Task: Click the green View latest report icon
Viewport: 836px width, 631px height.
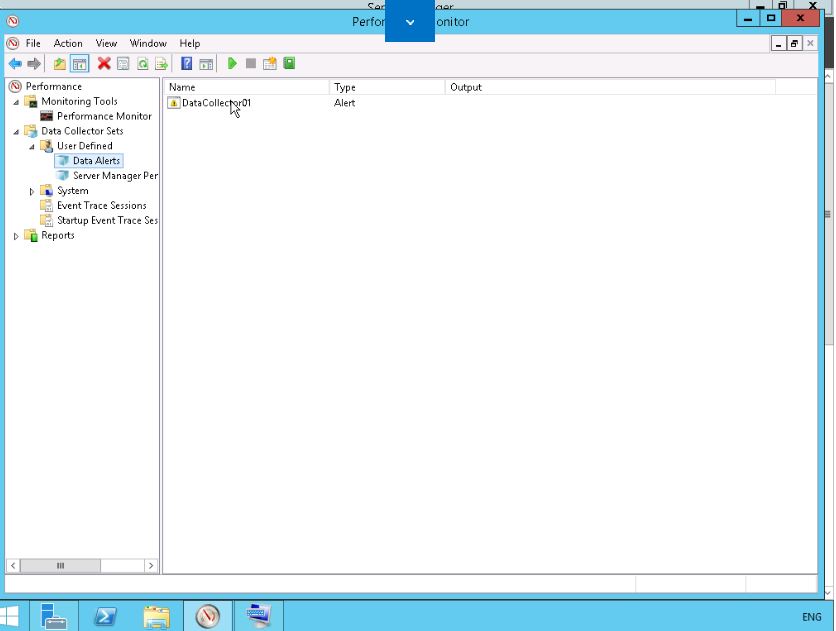Action: 289,64
